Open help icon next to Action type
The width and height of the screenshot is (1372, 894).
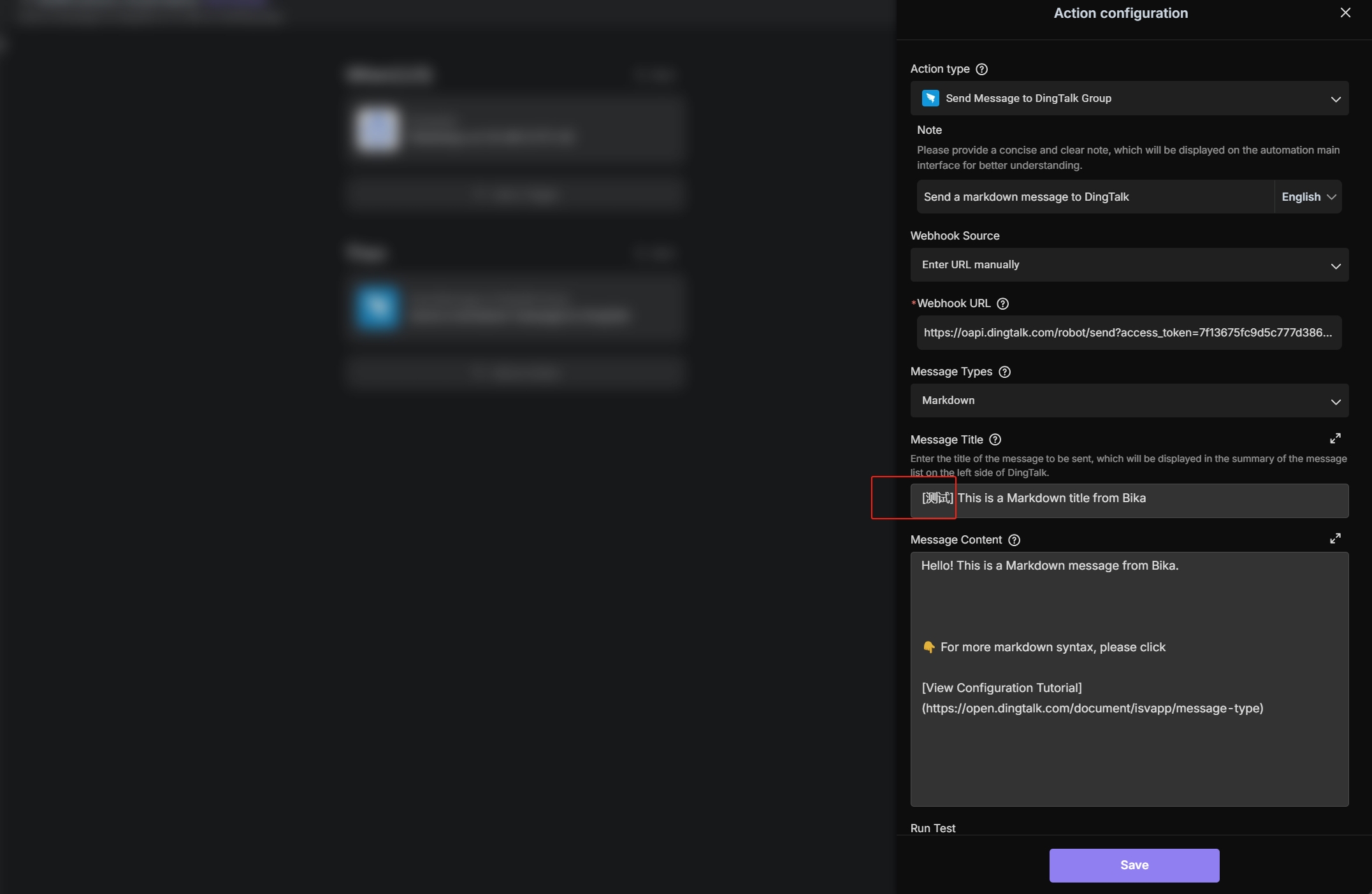point(982,69)
